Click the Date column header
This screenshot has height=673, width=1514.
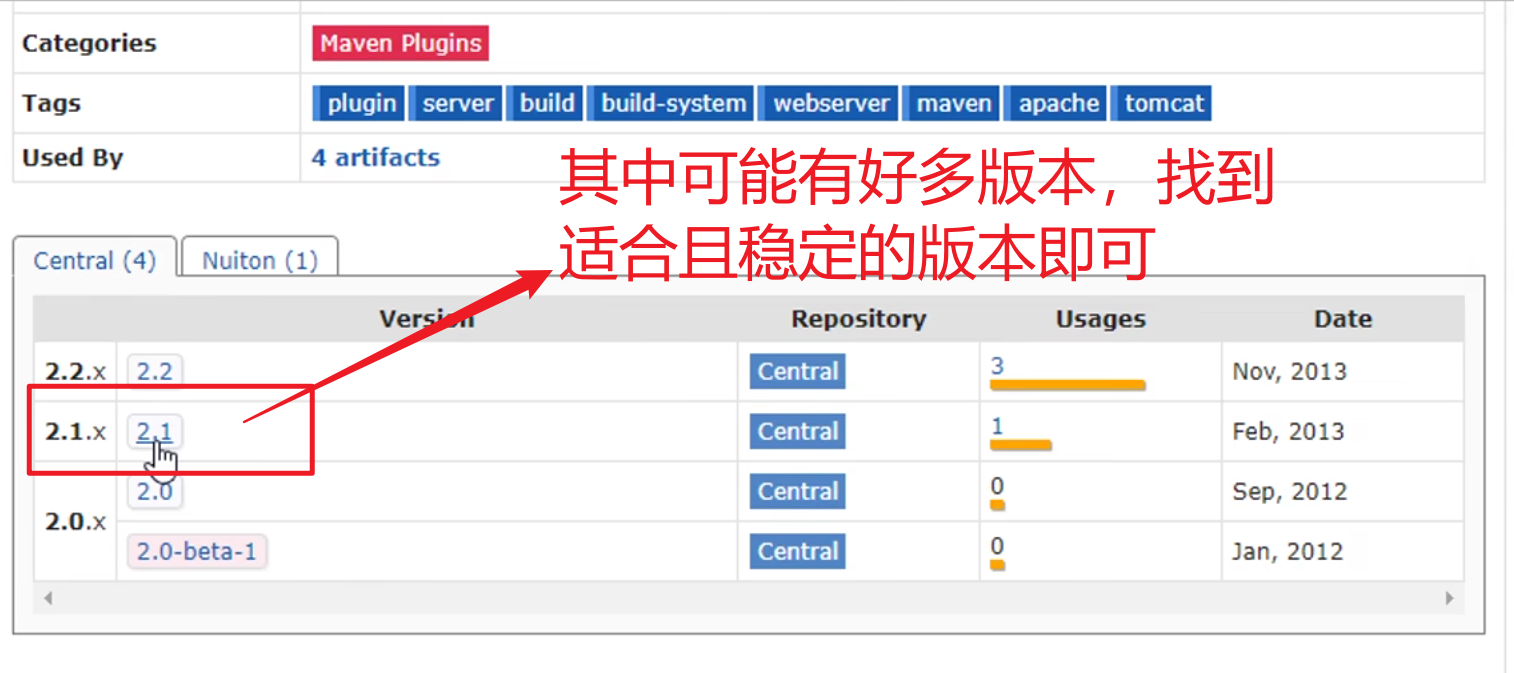(1342, 319)
